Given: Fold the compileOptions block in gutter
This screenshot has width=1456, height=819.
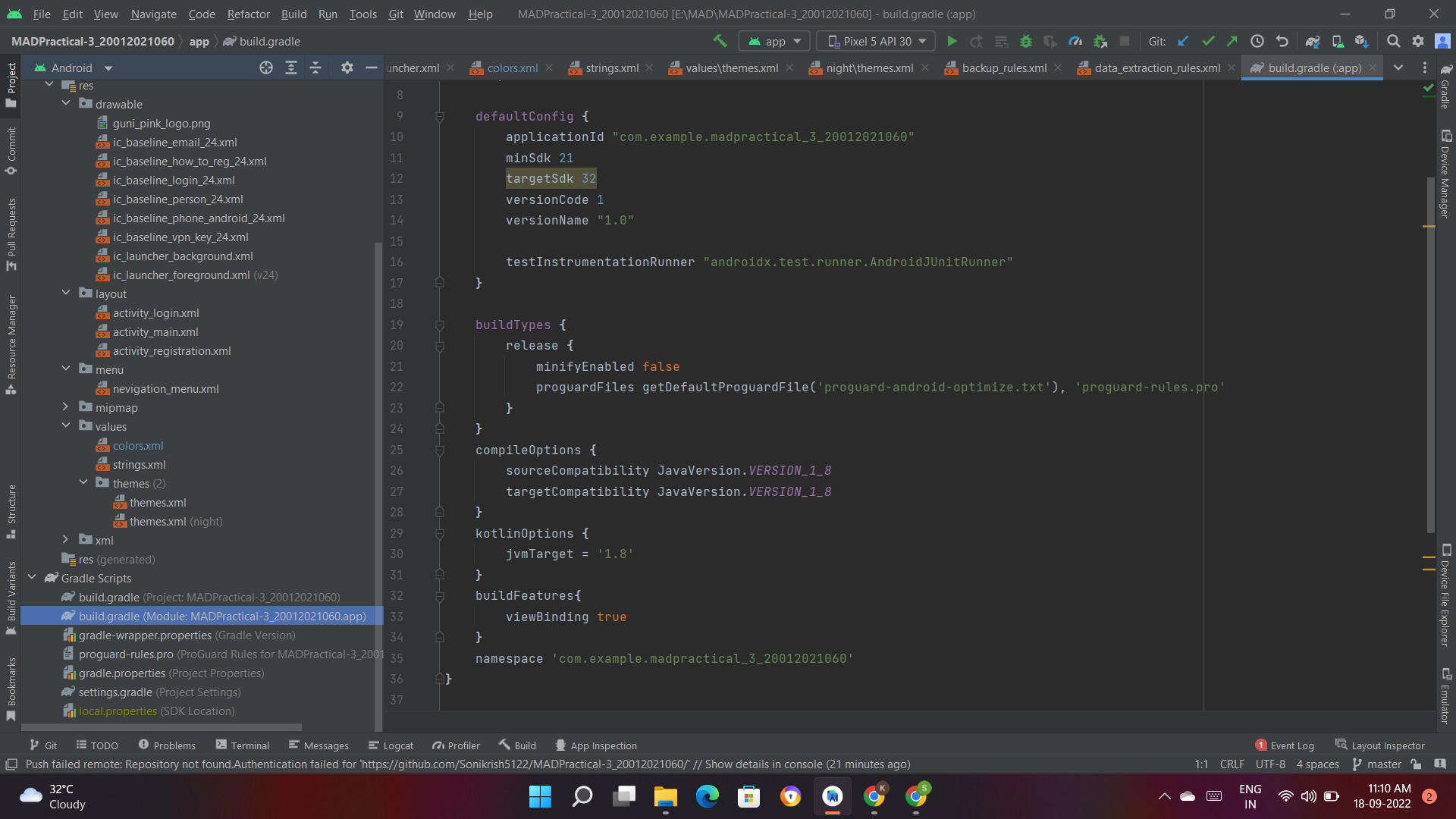Looking at the screenshot, I should (x=439, y=450).
